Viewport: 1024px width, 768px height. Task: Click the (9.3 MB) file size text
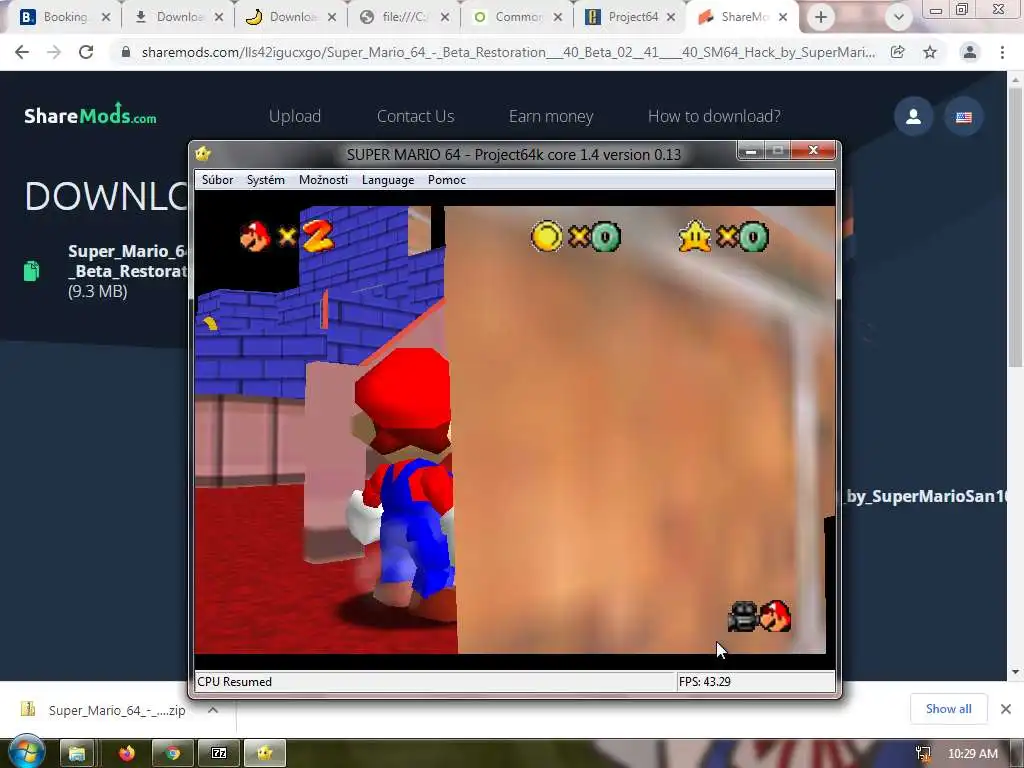[x=97, y=291]
